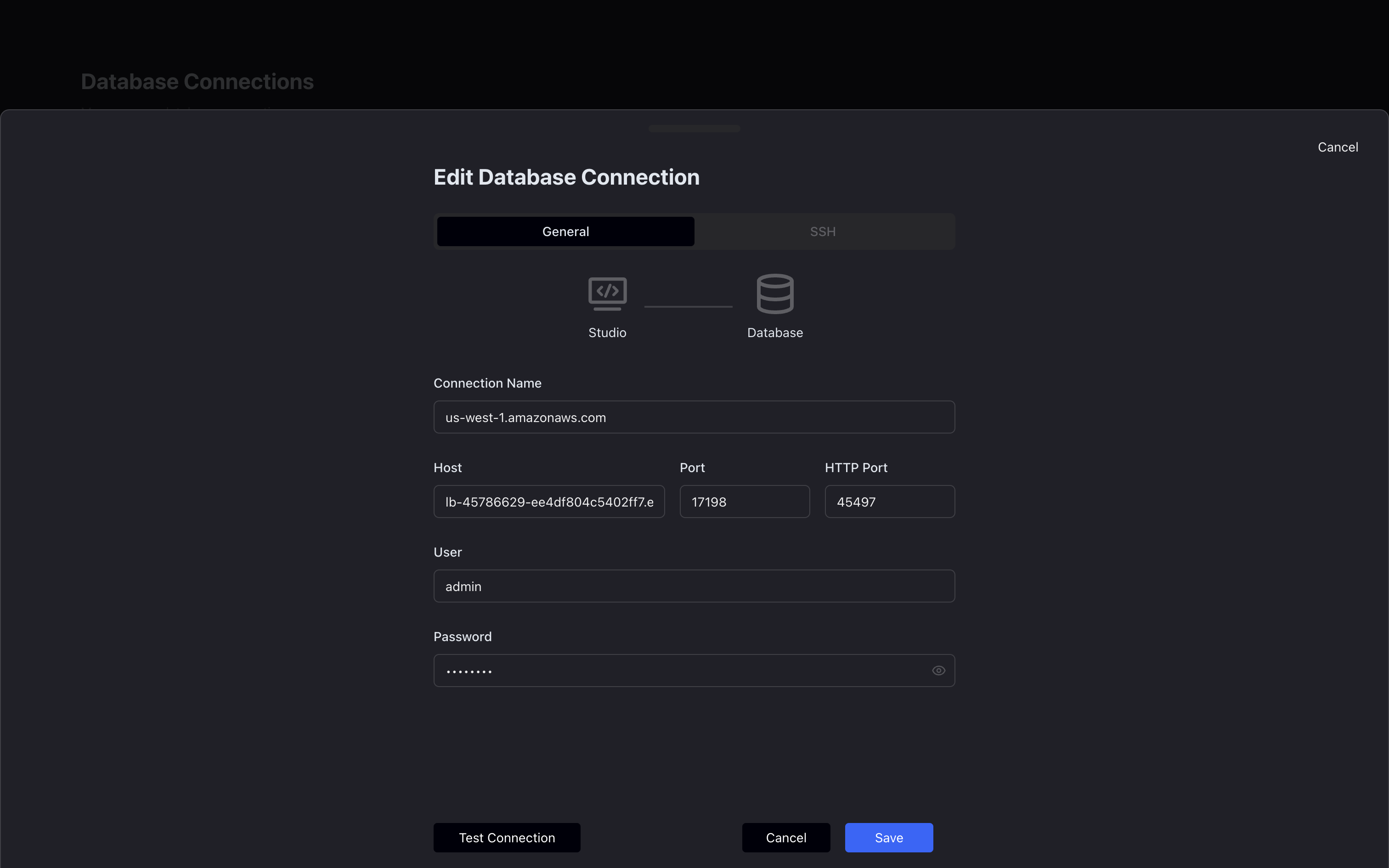Grab the sheet drag handle at top
1389x868 pixels.
pos(694,129)
